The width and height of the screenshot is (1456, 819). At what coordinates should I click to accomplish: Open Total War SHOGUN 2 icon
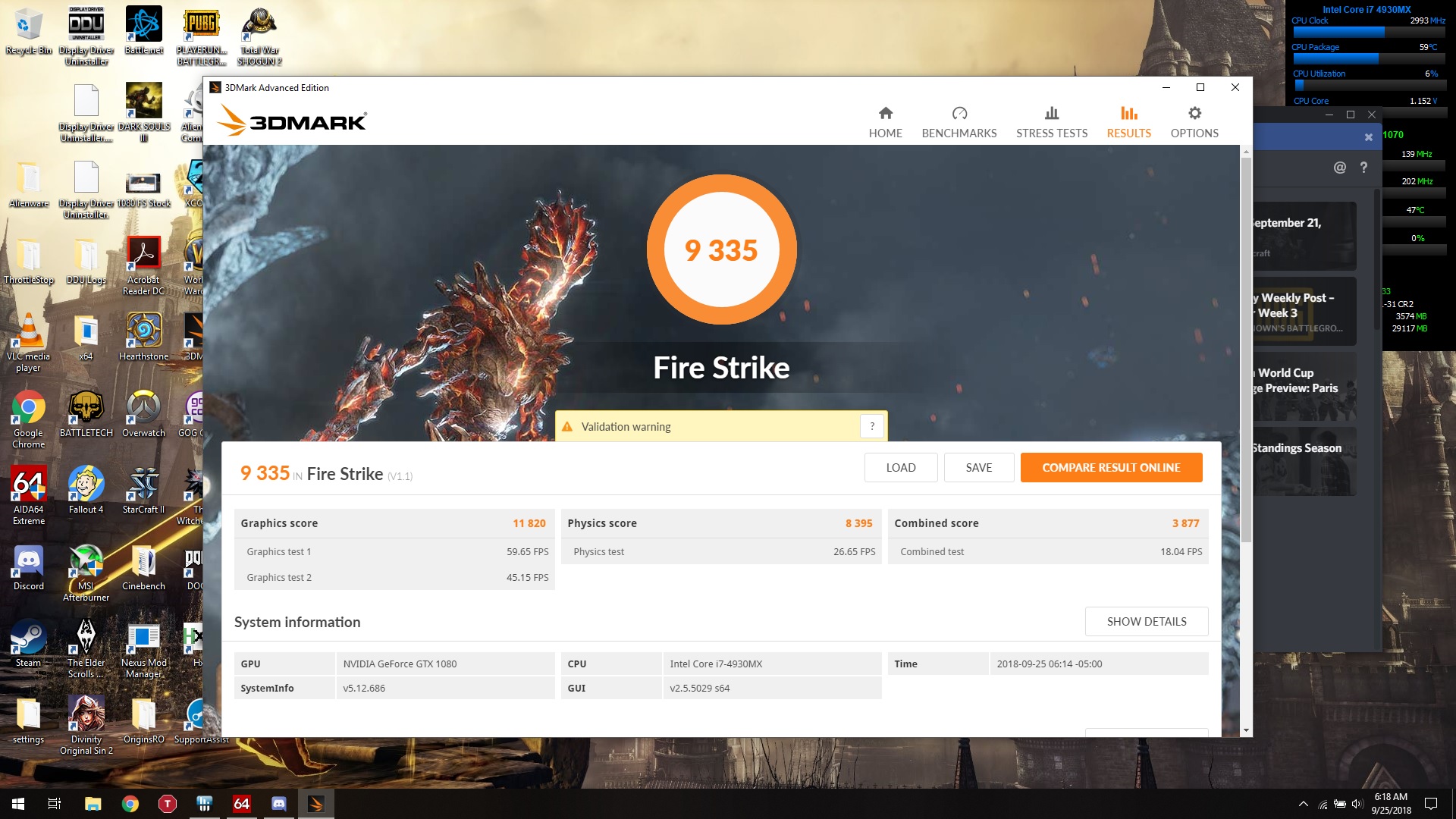click(x=259, y=36)
